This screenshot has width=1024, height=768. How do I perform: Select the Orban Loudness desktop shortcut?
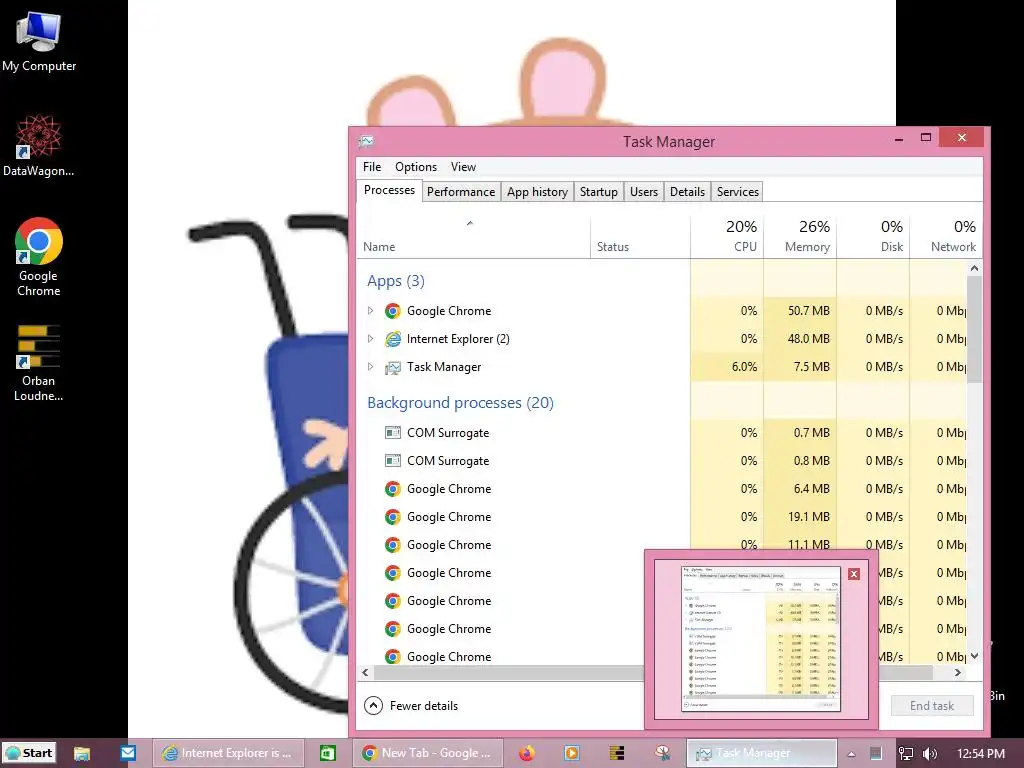[39, 362]
